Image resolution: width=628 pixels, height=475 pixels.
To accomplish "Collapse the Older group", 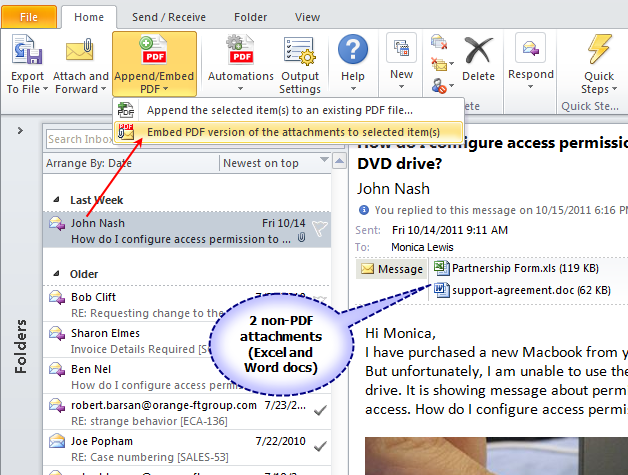I will [56, 274].
